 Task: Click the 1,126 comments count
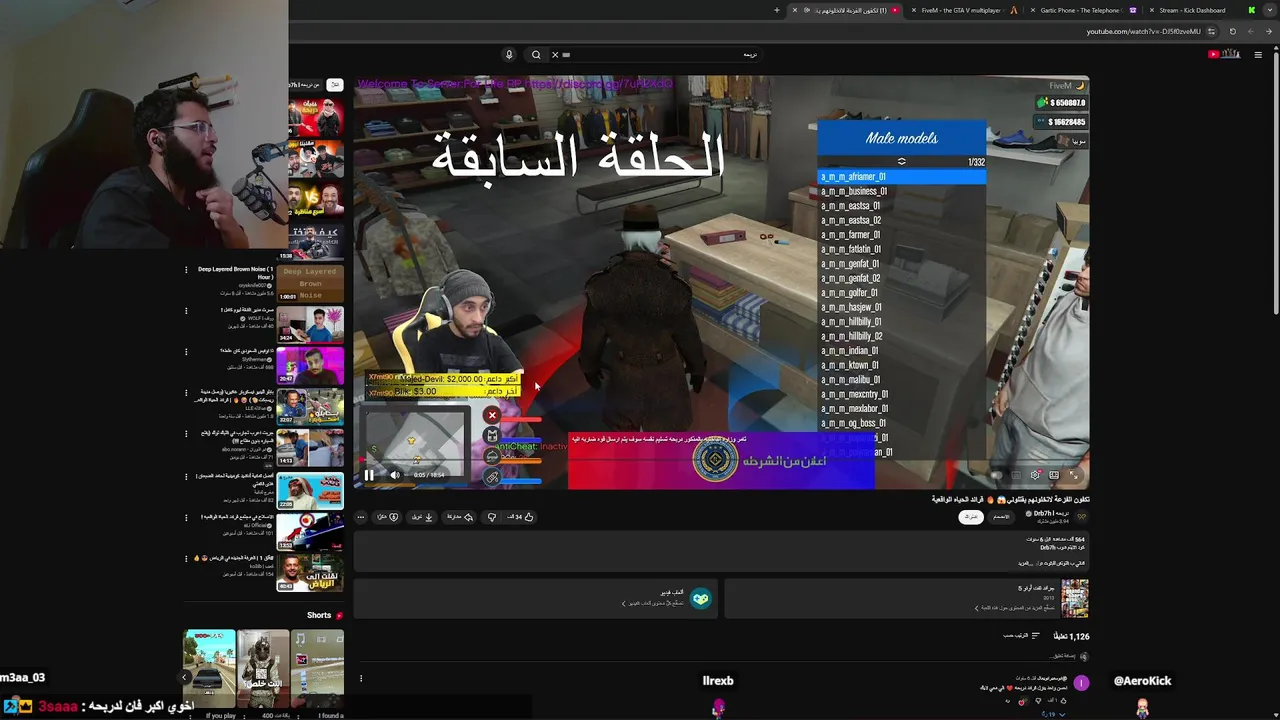coord(1070,636)
